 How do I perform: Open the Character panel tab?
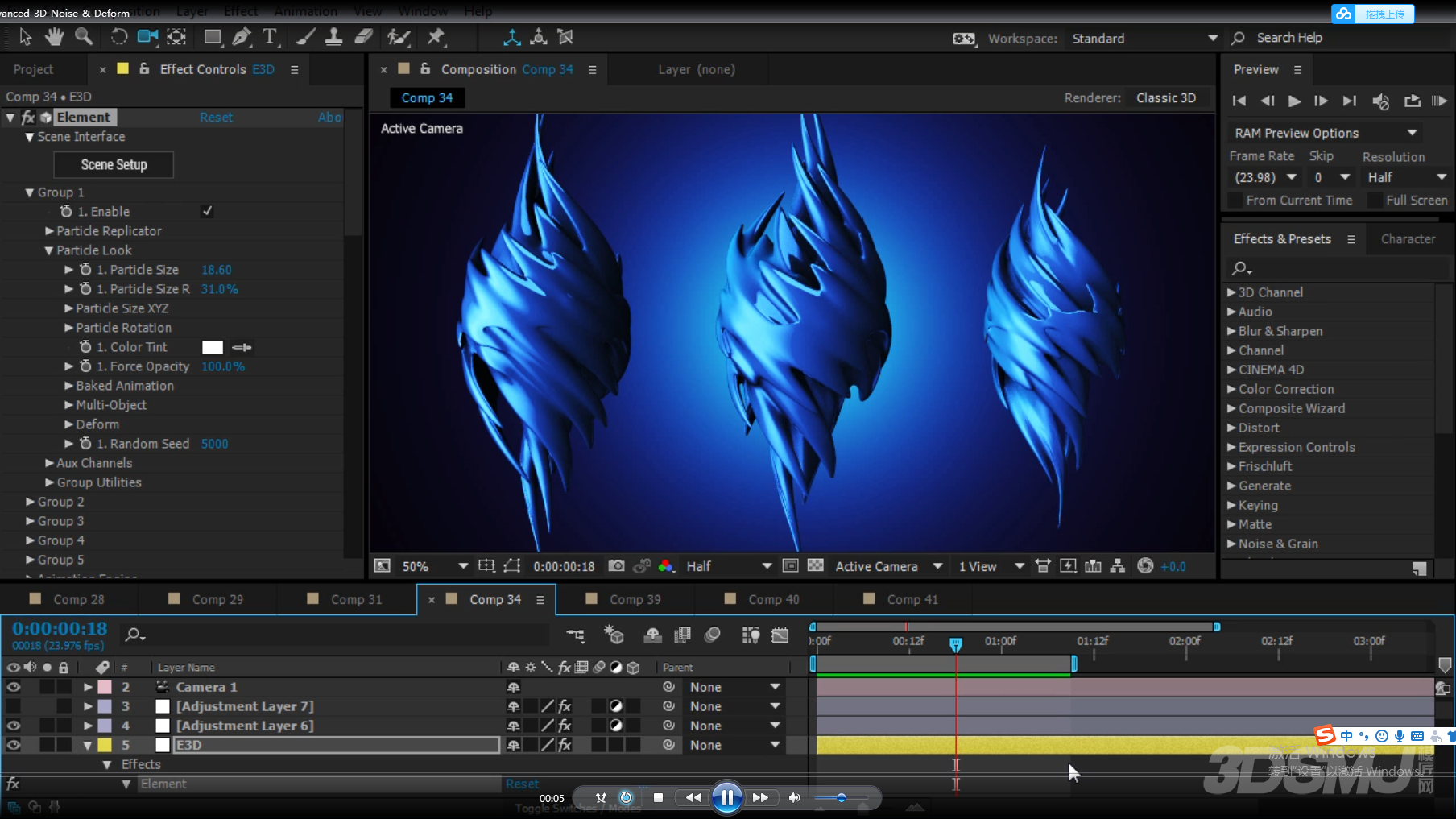1408,239
